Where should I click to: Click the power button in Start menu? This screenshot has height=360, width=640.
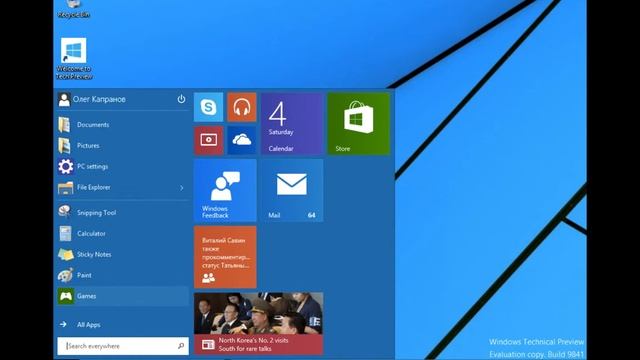181,99
